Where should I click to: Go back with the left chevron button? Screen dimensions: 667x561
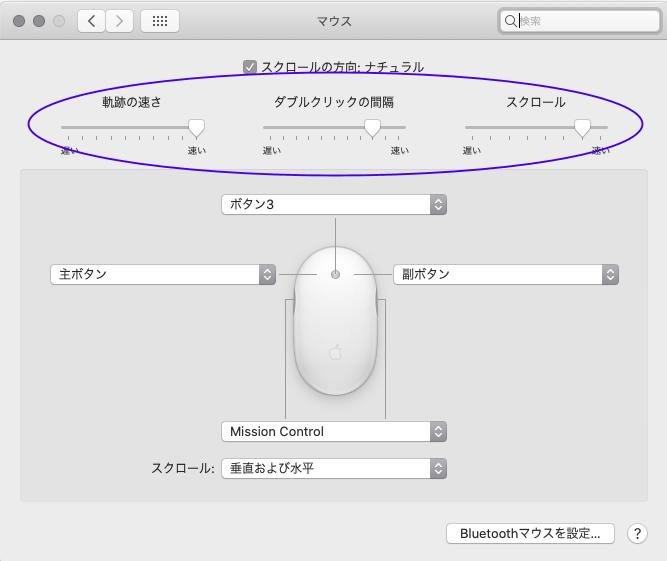coord(91,21)
